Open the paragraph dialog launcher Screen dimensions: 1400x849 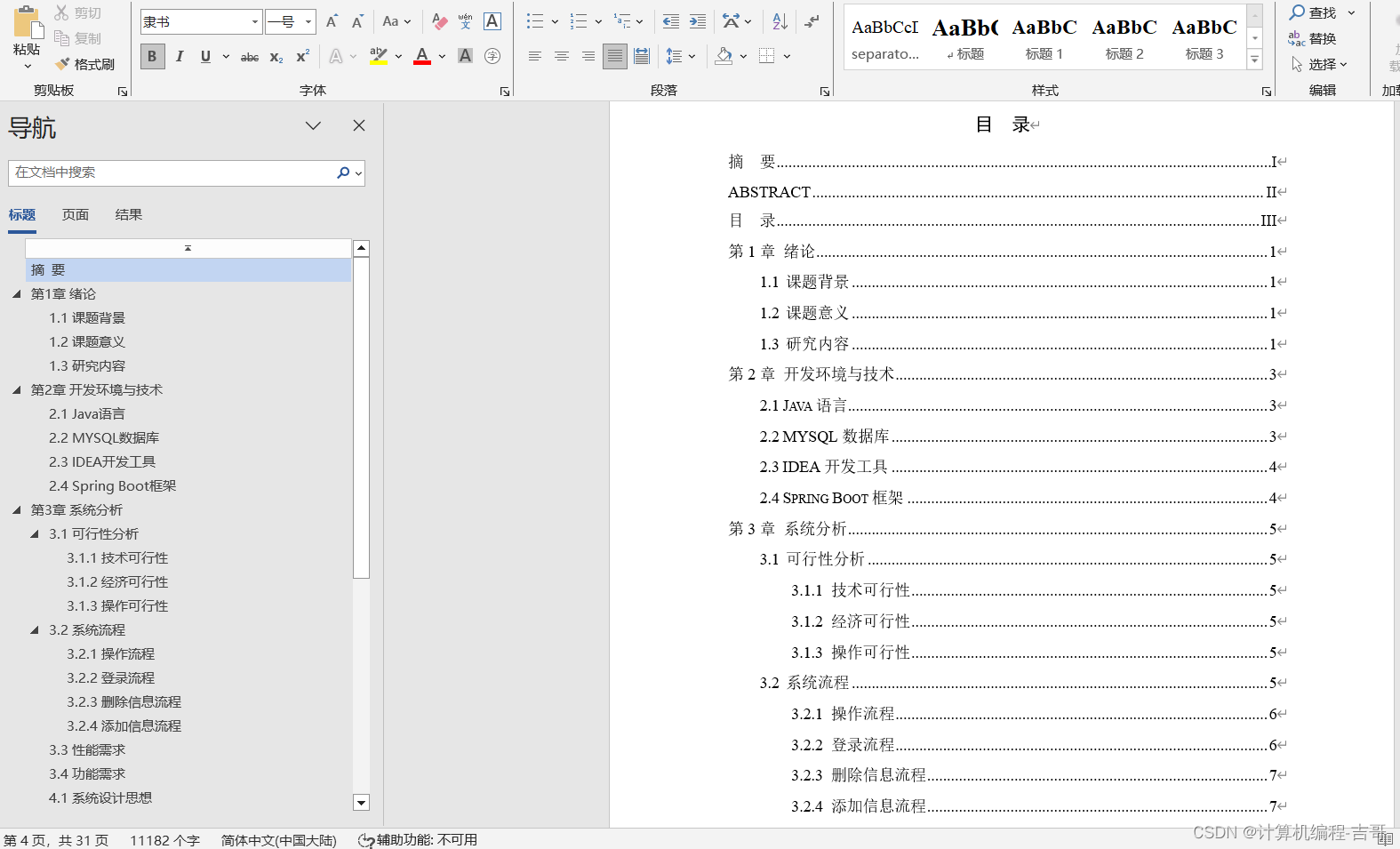coord(825,92)
